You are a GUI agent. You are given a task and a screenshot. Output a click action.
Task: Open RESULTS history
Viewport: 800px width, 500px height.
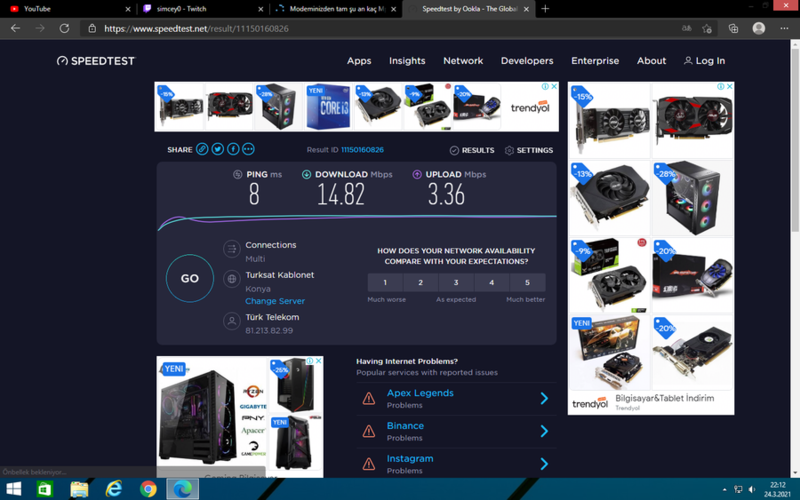(472, 150)
